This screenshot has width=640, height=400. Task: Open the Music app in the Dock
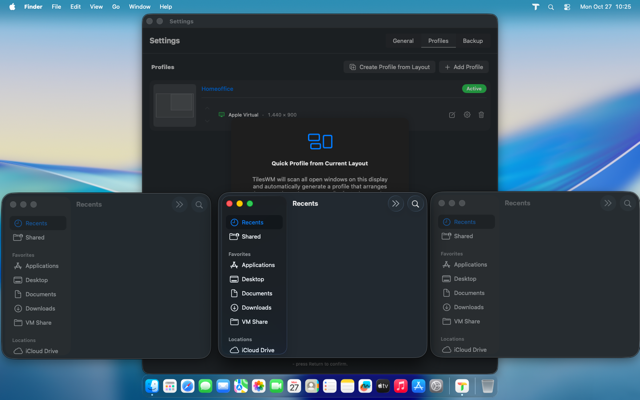click(401, 386)
